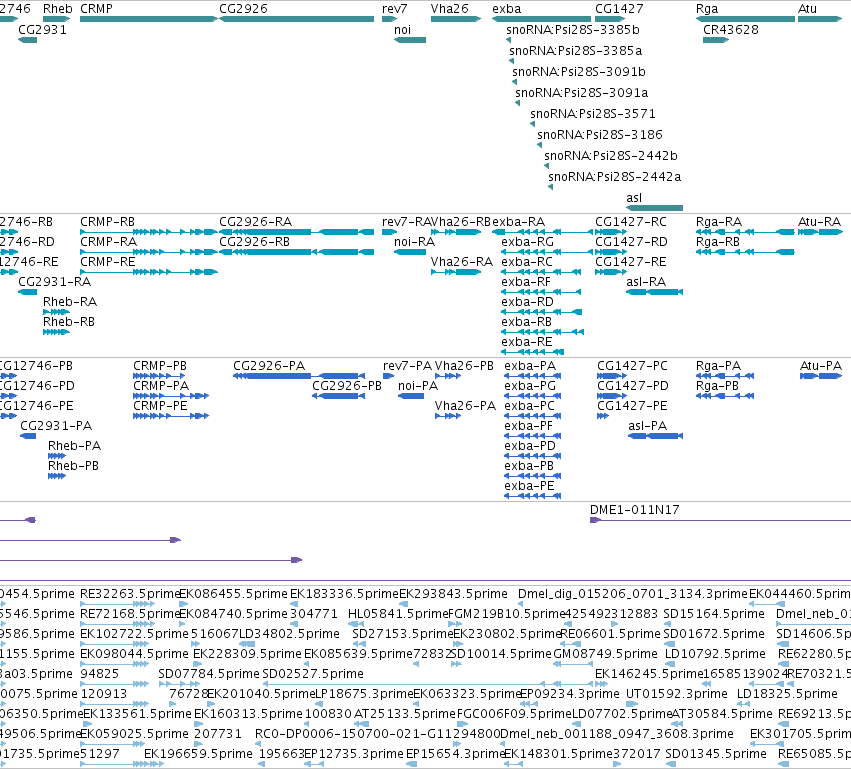
Task: Click the asl-PA protein label
Action: pos(647,427)
